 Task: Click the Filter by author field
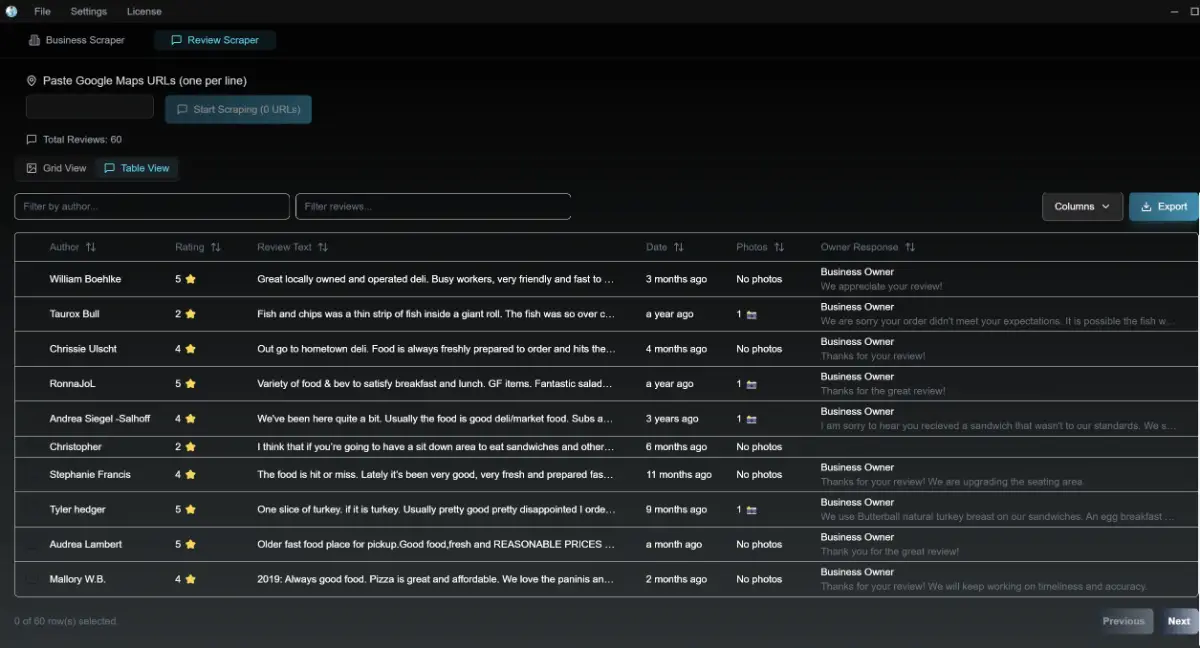click(152, 206)
